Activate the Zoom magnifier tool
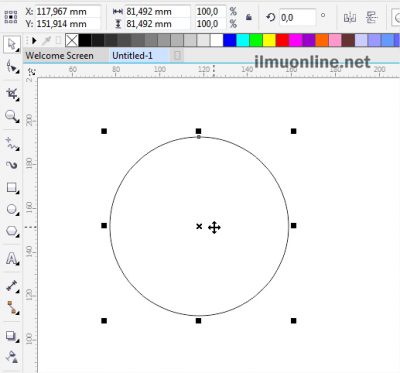The height and width of the screenshot is (373, 400). (12, 117)
